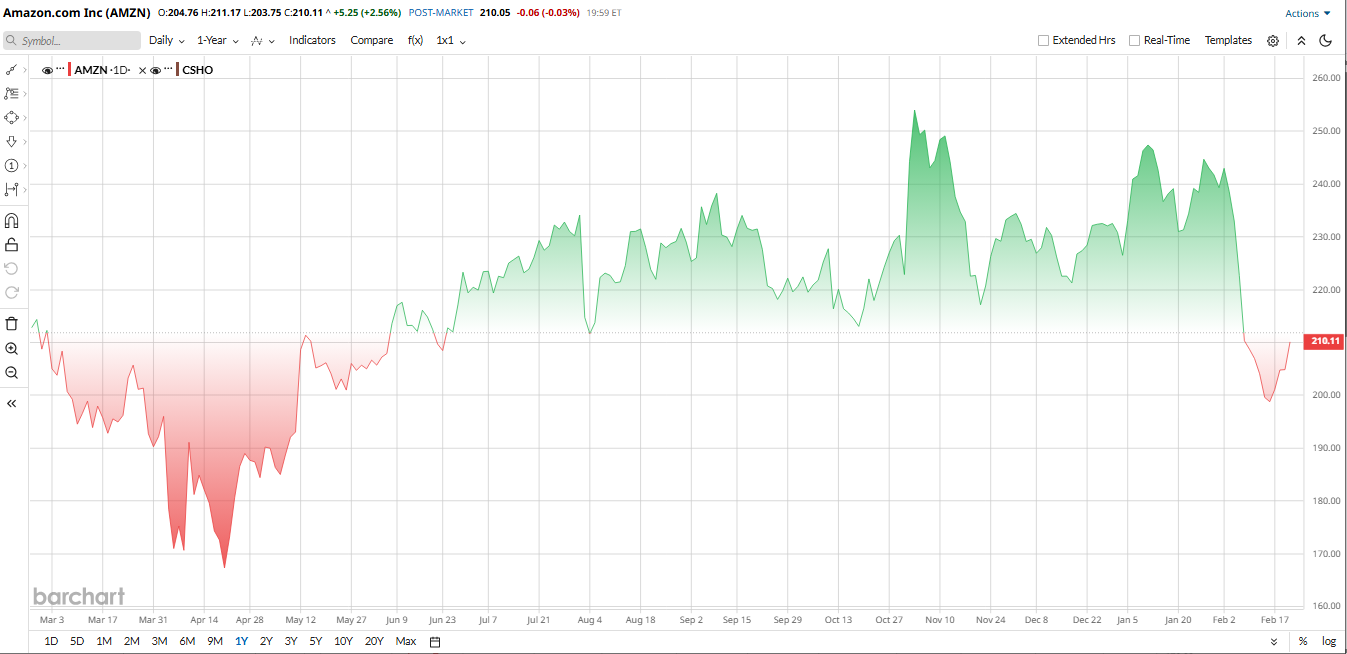1347x654 pixels.
Task: Collapse the left drawing toolbar
Action: (12, 404)
